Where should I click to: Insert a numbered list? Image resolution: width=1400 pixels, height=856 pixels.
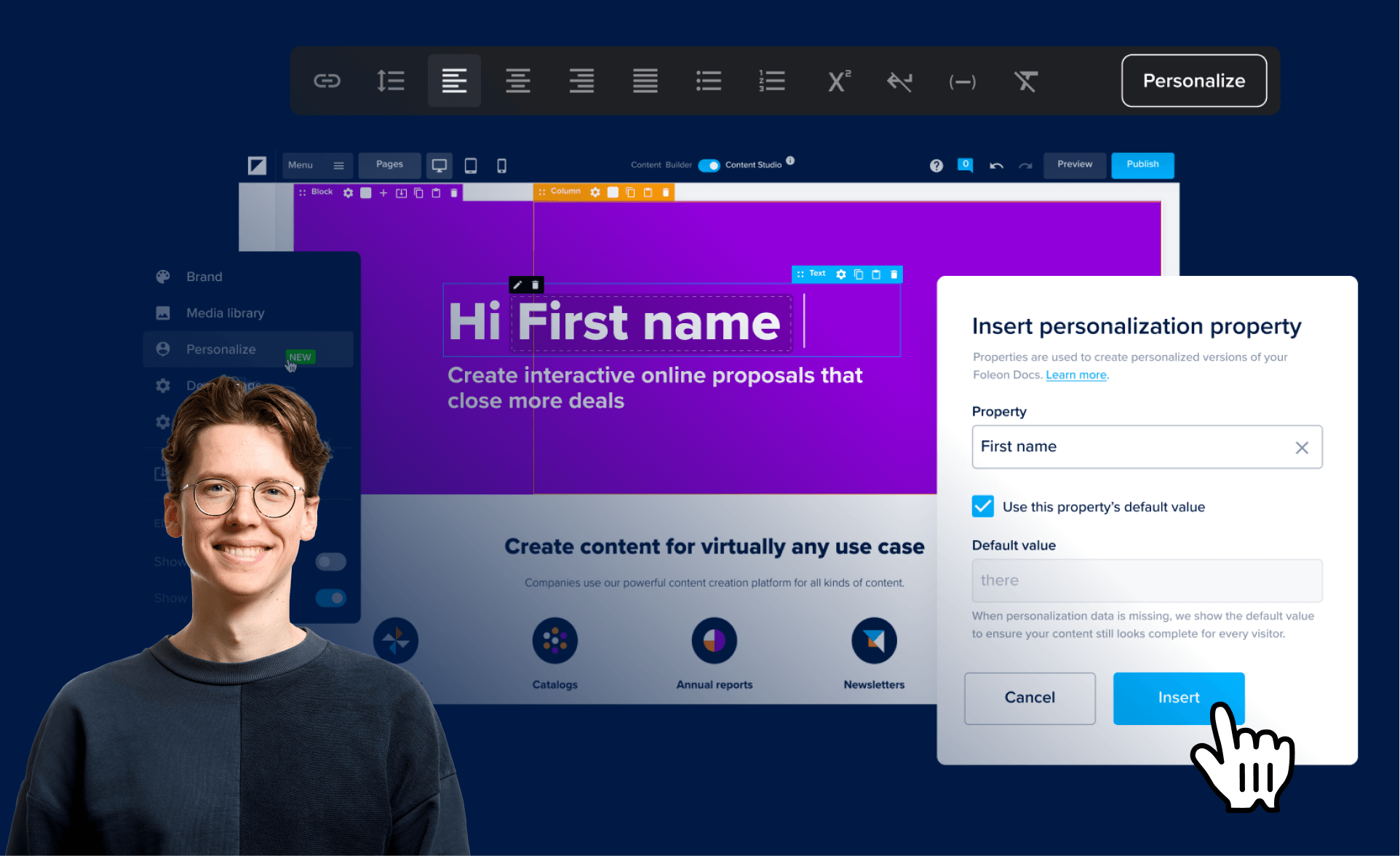pos(771,81)
